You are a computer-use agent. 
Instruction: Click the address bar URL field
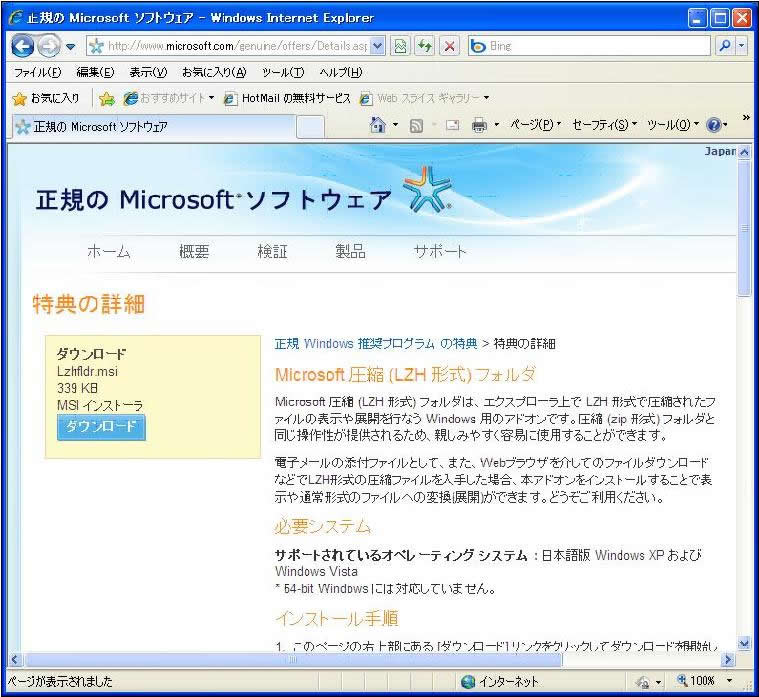pyautogui.click(x=237, y=46)
